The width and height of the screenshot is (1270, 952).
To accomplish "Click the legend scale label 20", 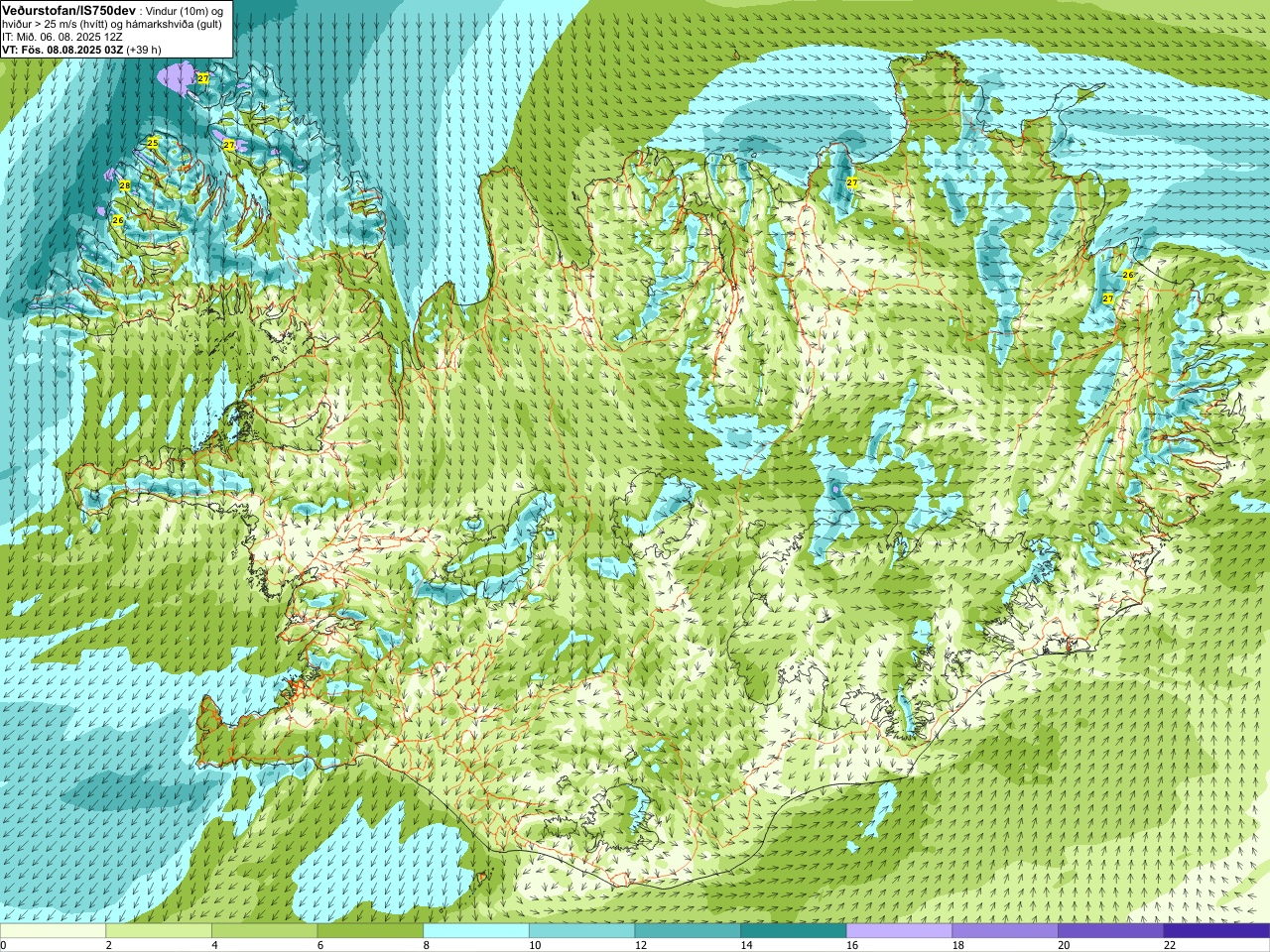I will click(x=1064, y=946).
